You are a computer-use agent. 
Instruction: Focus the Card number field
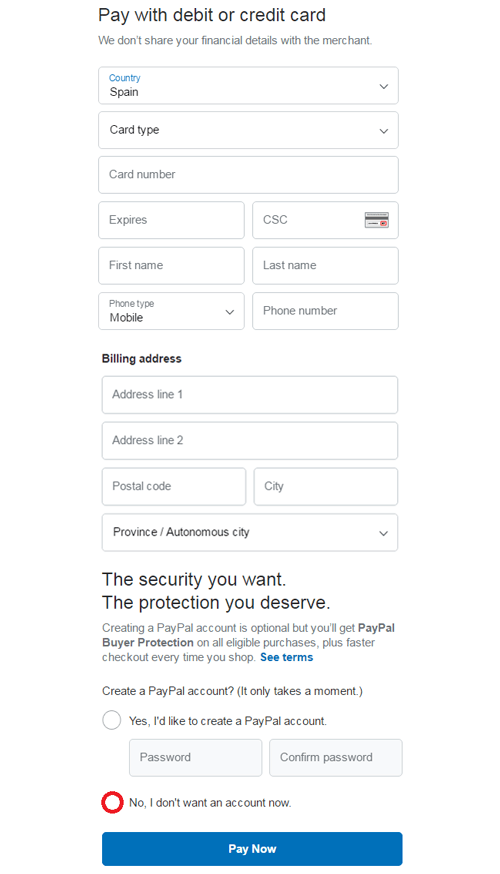click(x=249, y=175)
